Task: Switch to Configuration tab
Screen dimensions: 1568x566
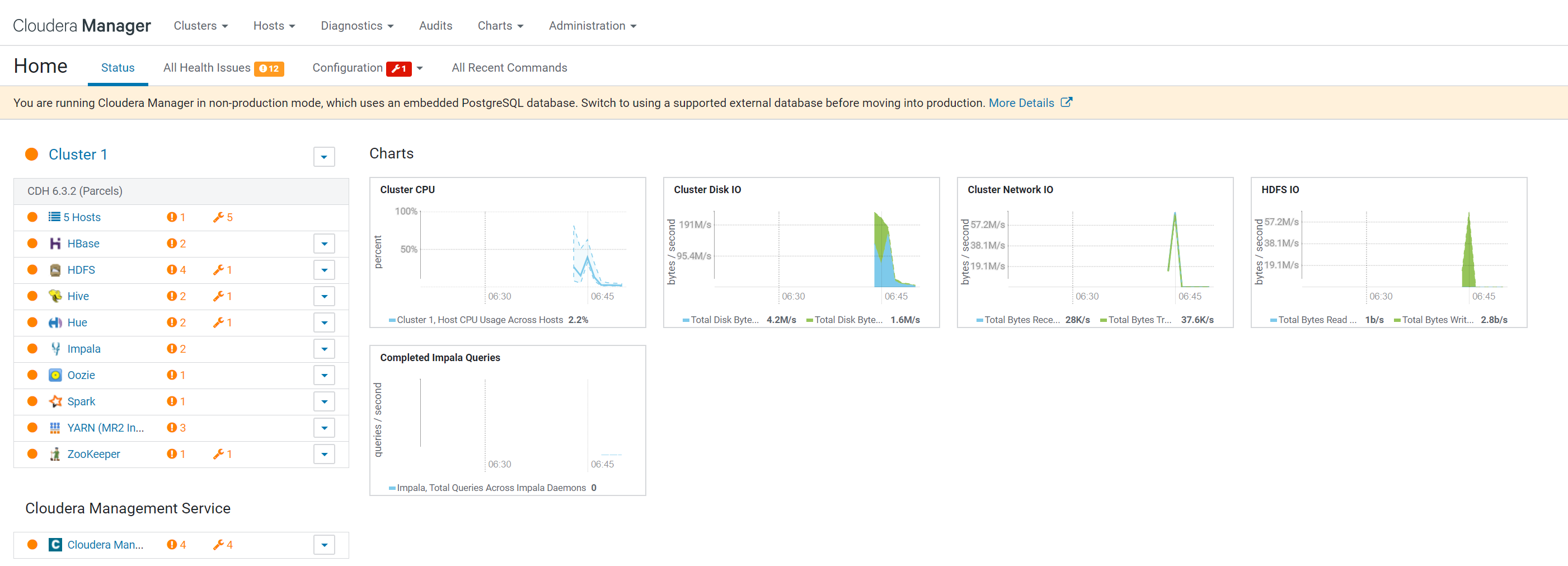Action: (362, 68)
